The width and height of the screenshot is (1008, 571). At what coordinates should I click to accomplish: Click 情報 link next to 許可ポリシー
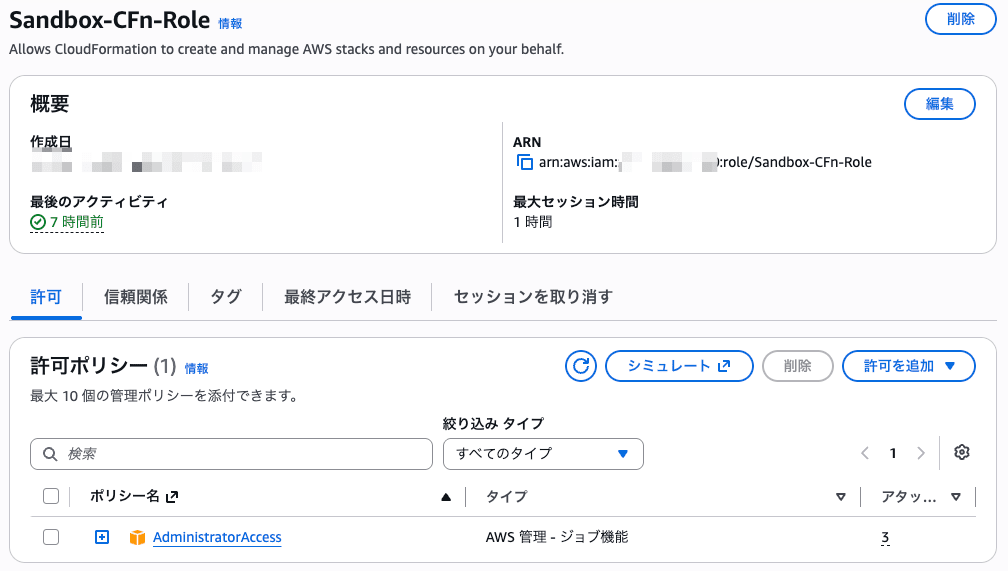(x=197, y=368)
